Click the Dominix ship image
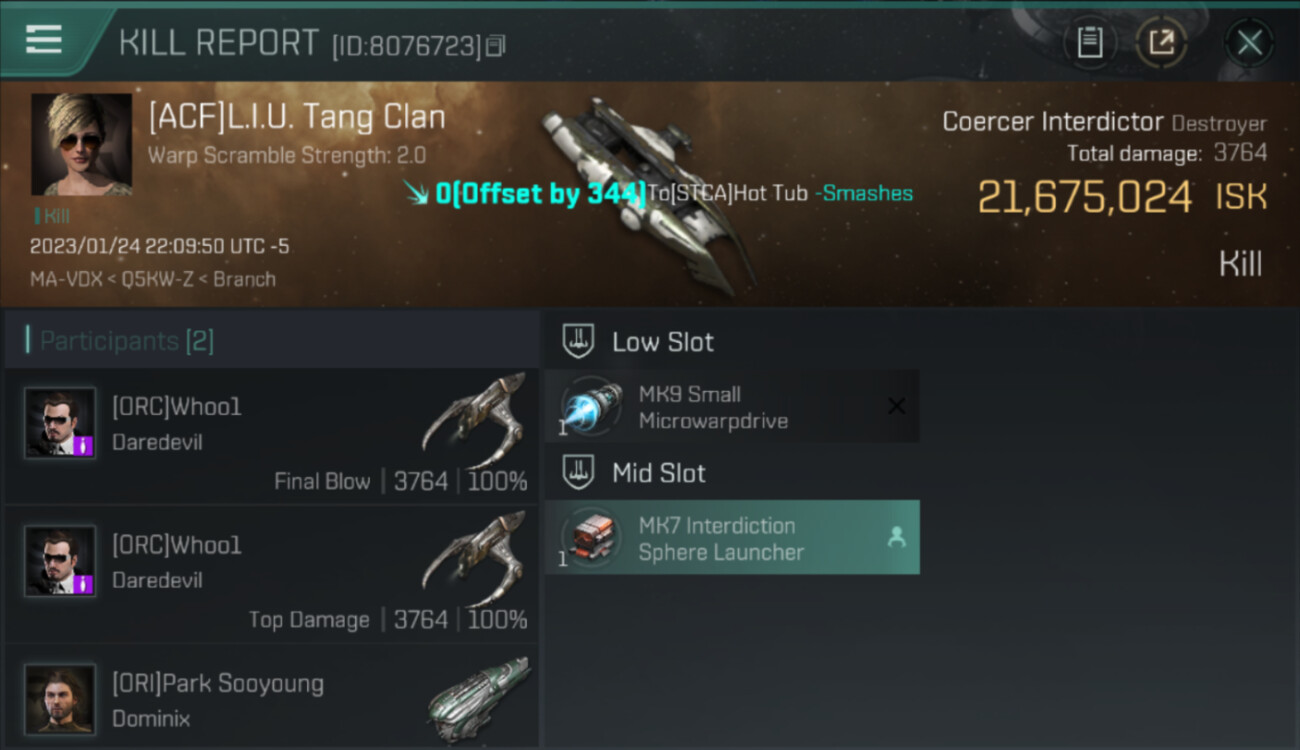This screenshot has height=750, width=1300. [478, 697]
